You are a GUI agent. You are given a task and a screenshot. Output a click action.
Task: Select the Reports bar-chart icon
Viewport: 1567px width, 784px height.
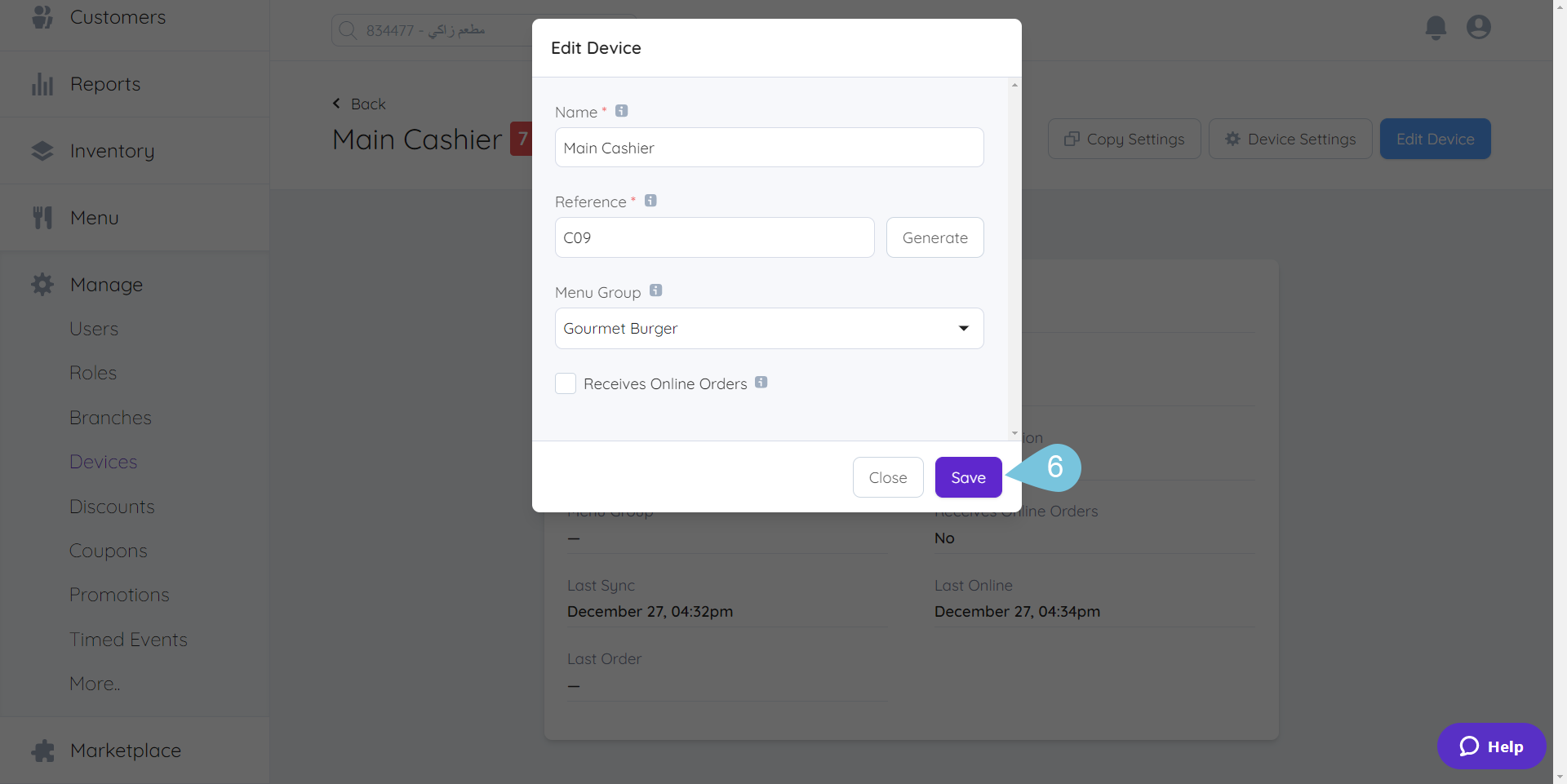tap(42, 83)
